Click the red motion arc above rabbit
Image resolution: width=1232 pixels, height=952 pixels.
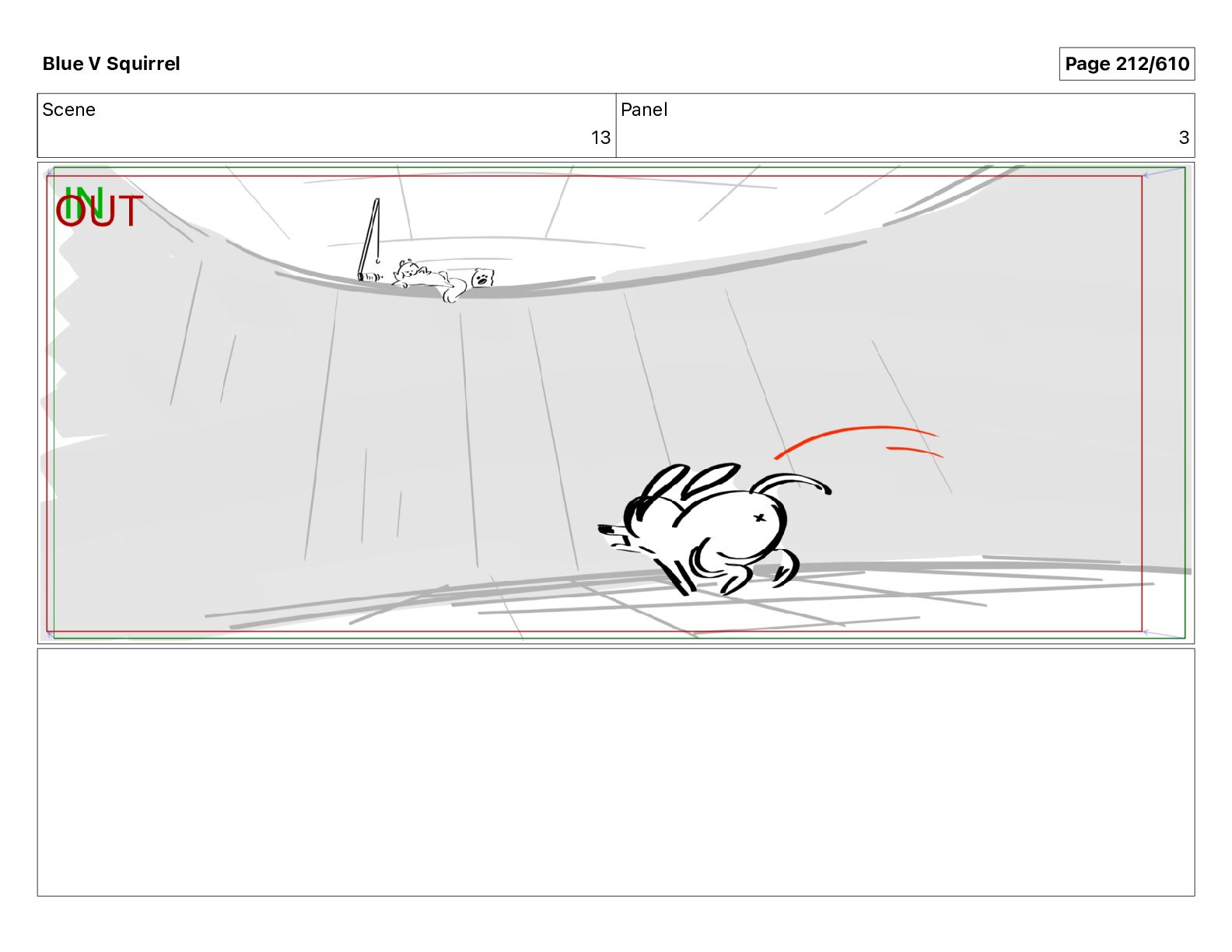(859, 442)
